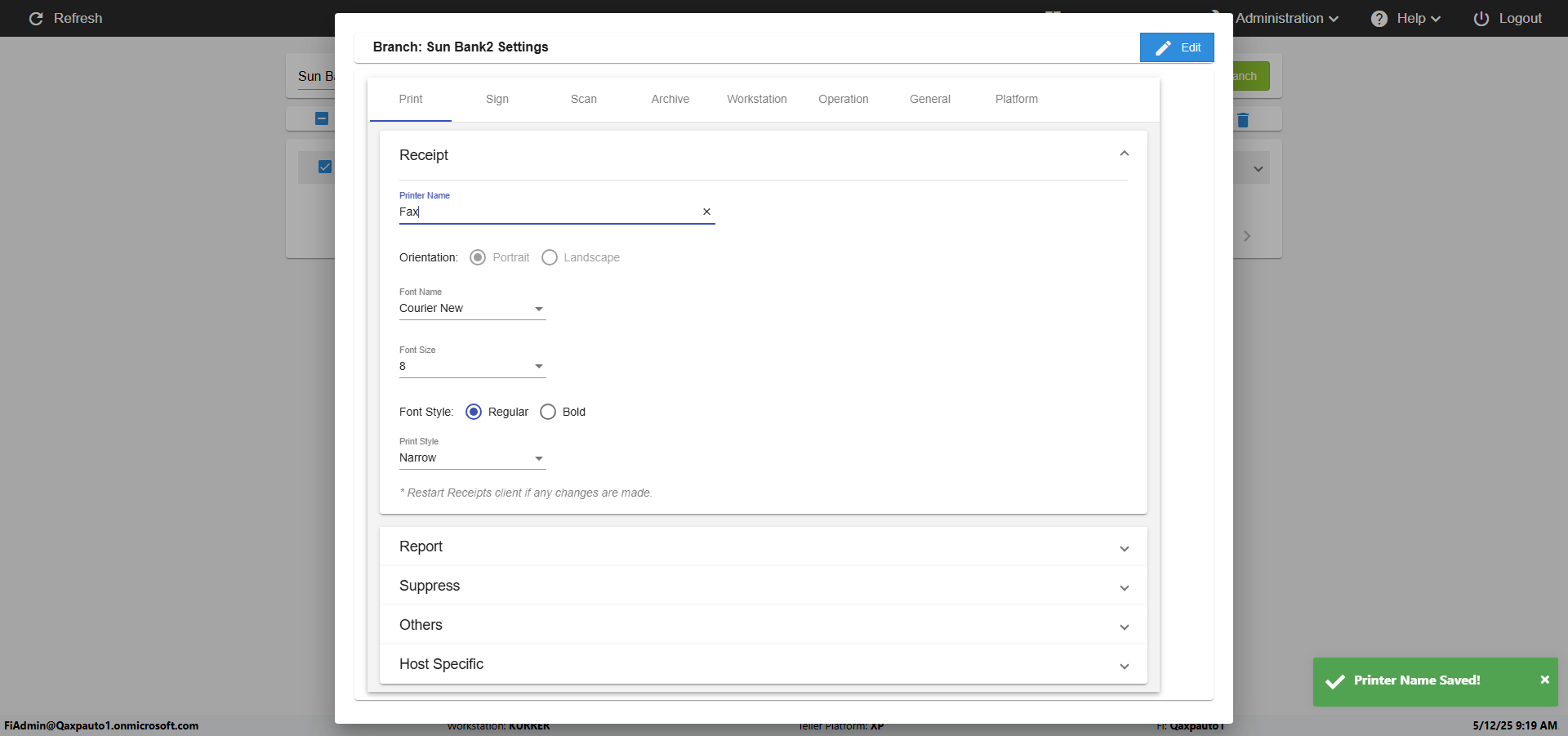This screenshot has height=736, width=1568.
Task: Dismiss the Printer Name Saved notification
Action: coord(1544,680)
